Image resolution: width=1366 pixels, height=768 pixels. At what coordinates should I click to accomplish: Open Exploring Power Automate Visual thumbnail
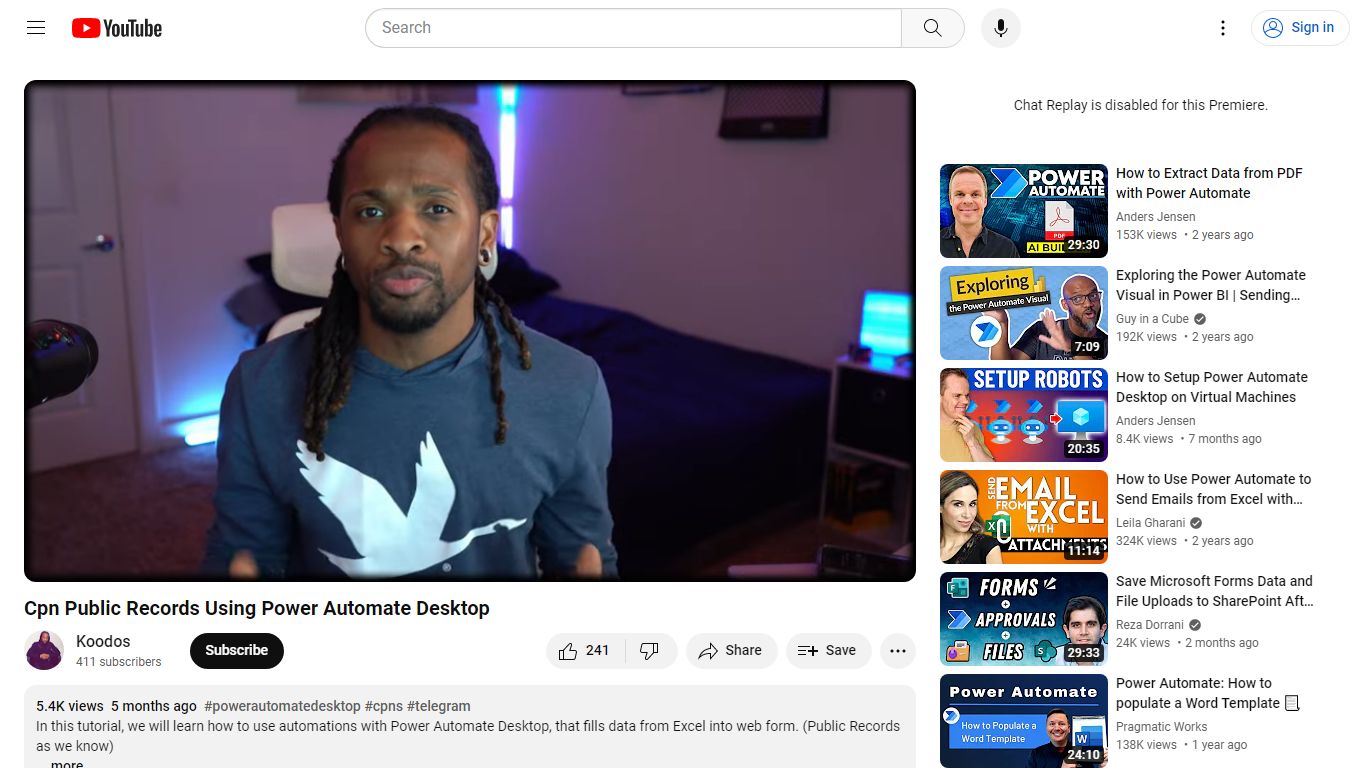1024,313
